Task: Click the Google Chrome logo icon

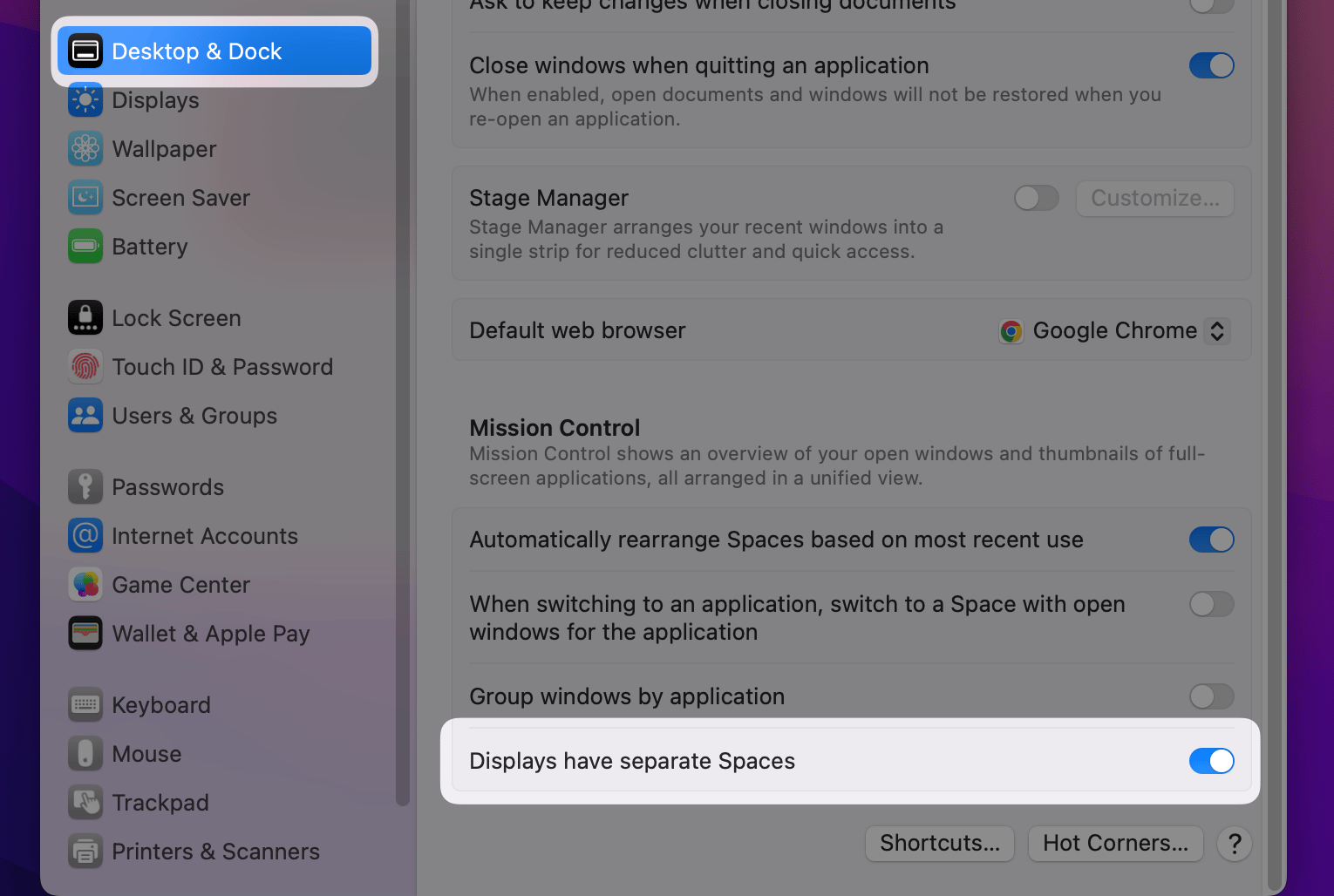Action: [1011, 331]
